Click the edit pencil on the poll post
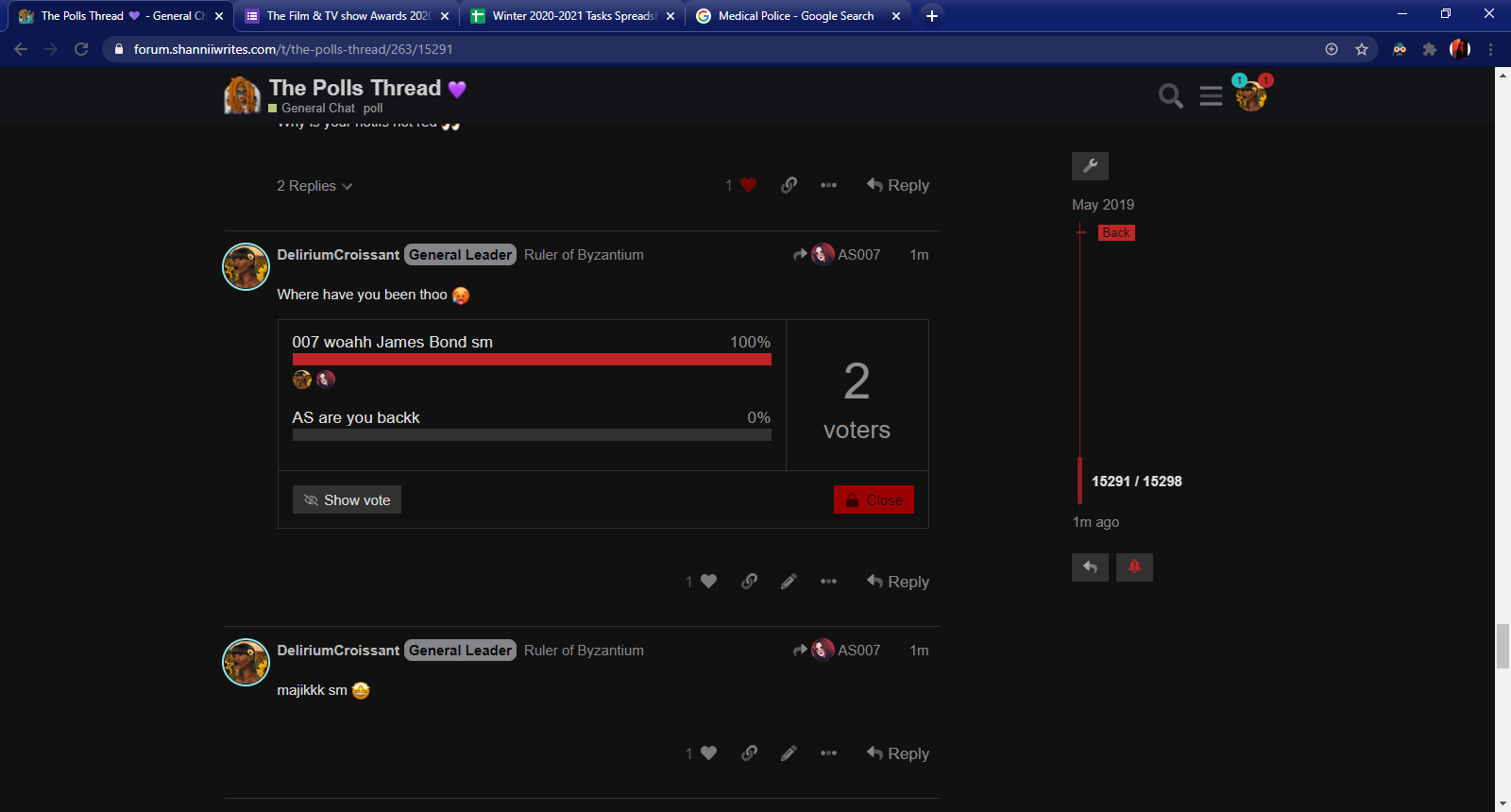The height and width of the screenshot is (812, 1511). [789, 582]
